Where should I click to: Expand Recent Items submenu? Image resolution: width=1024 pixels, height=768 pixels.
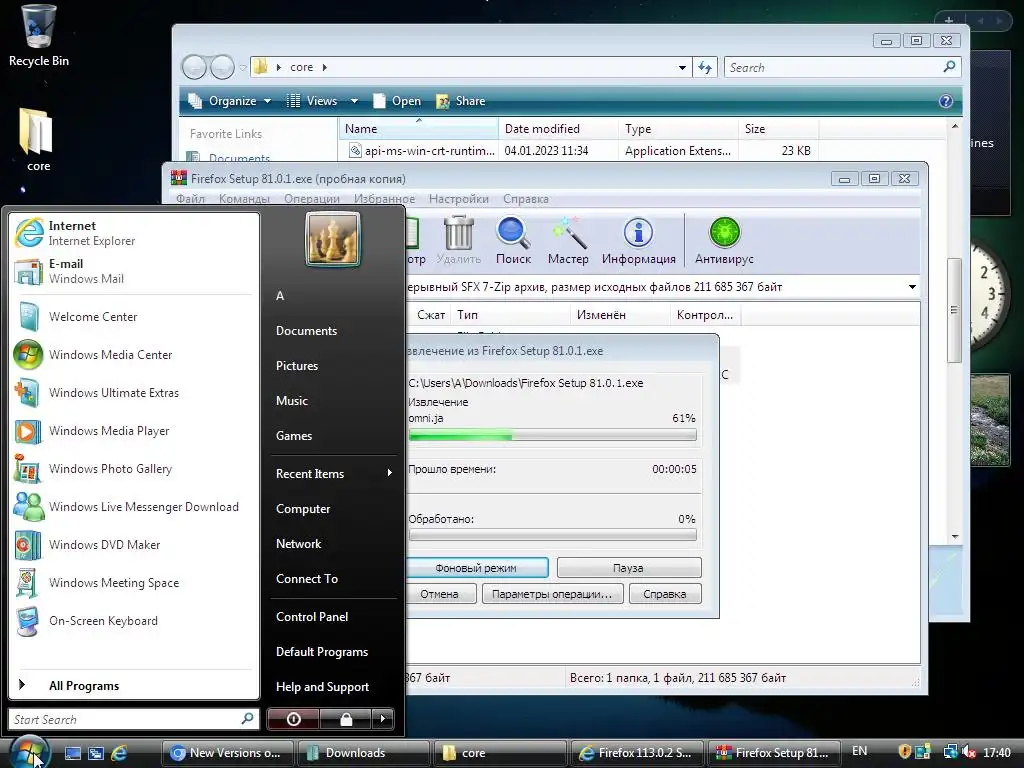[x=334, y=473]
